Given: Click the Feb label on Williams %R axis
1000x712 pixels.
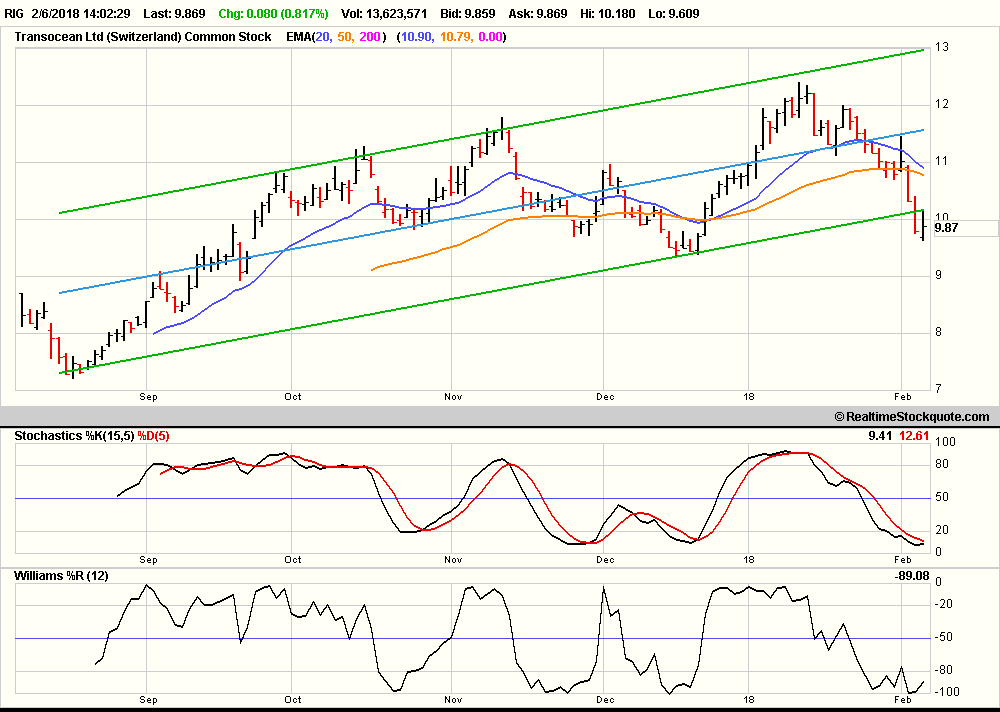Looking at the screenshot, I should (902, 699).
